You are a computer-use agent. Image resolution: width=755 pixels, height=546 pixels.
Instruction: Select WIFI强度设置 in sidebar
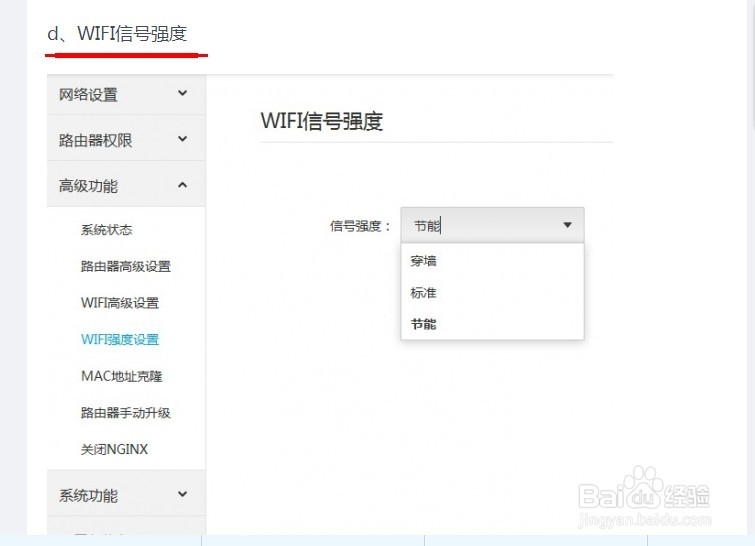tap(120, 339)
